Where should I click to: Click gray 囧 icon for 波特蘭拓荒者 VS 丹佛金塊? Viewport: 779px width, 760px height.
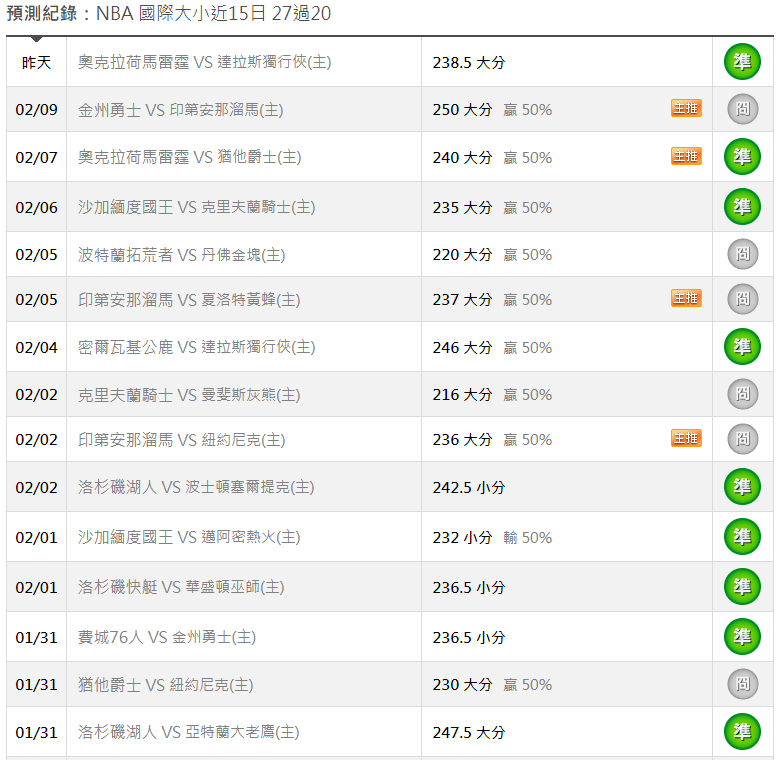[x=743, y=254]
